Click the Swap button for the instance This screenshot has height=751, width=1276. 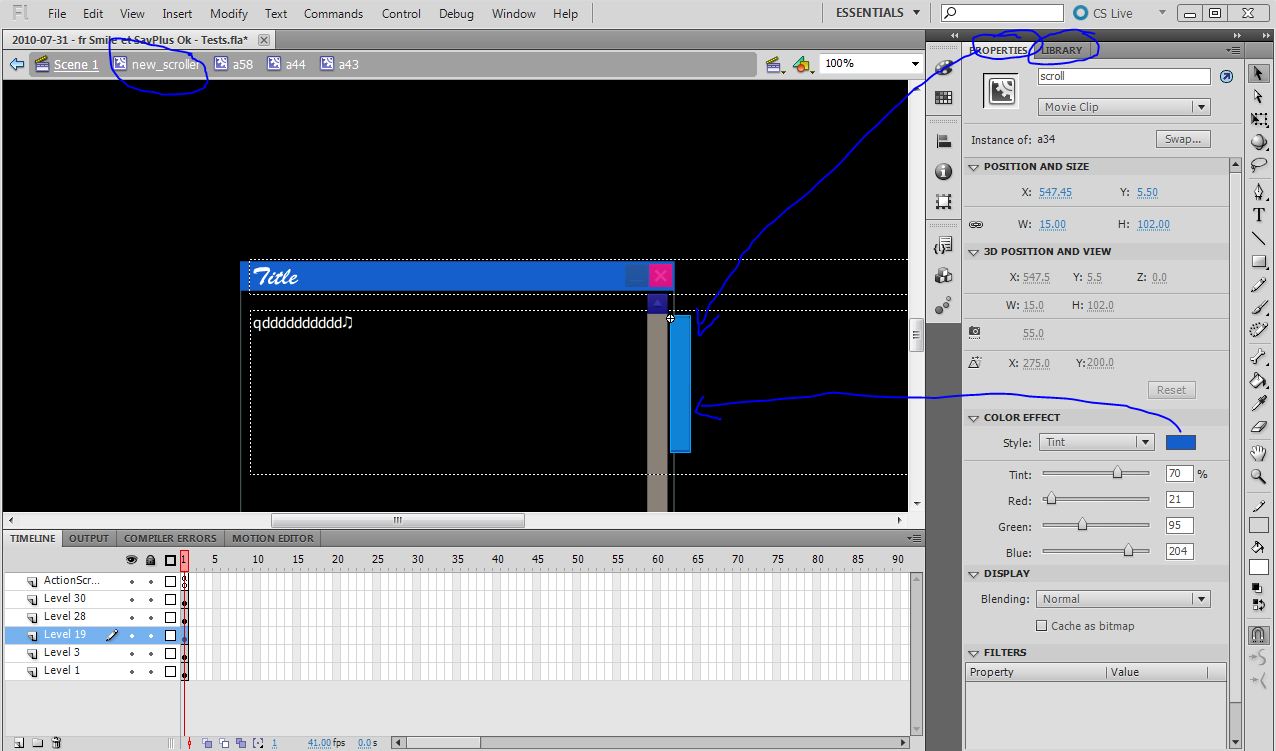point(1183,139)
